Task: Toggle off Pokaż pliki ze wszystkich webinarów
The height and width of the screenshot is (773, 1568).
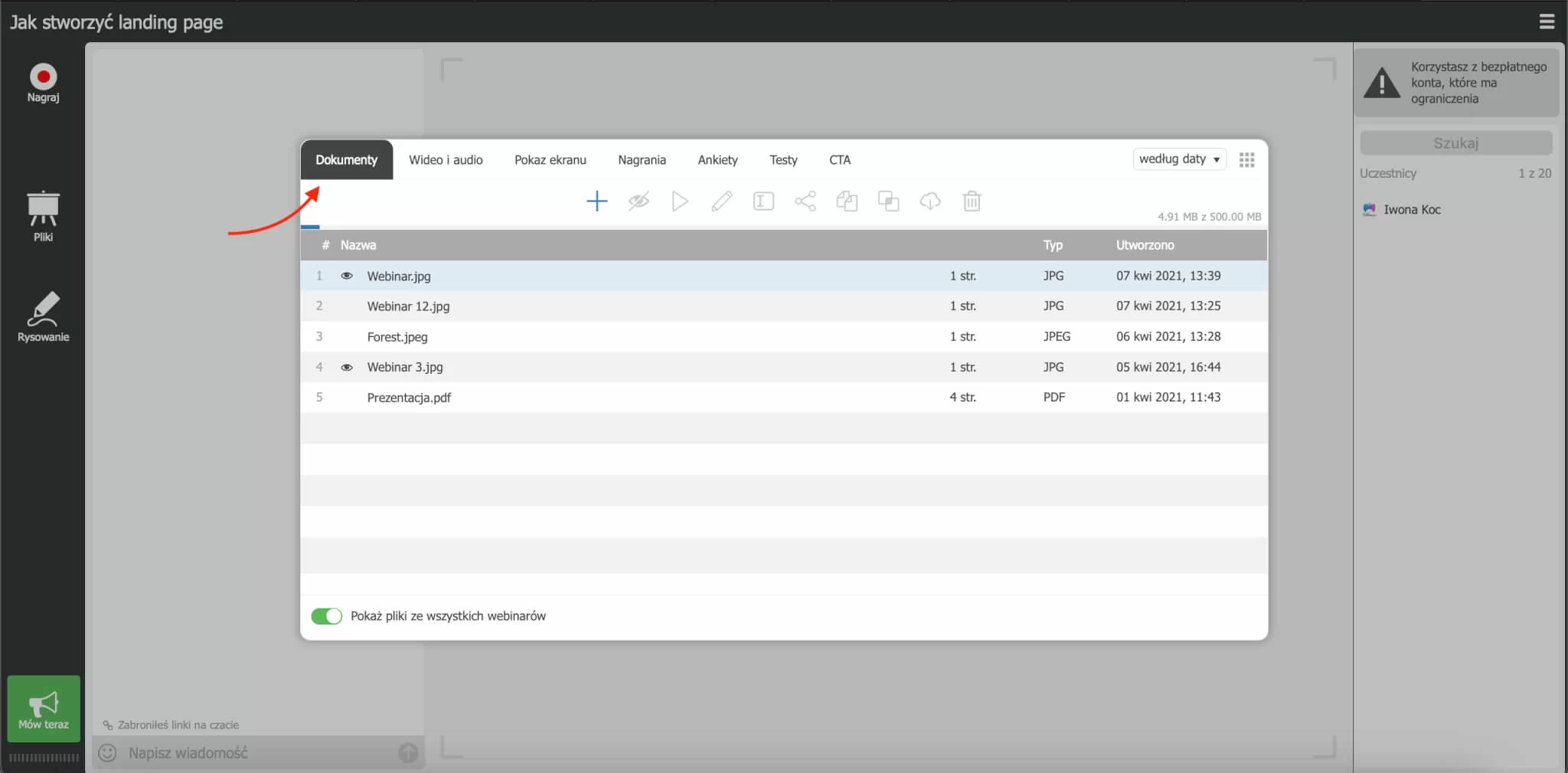Action: click(326, 616)
